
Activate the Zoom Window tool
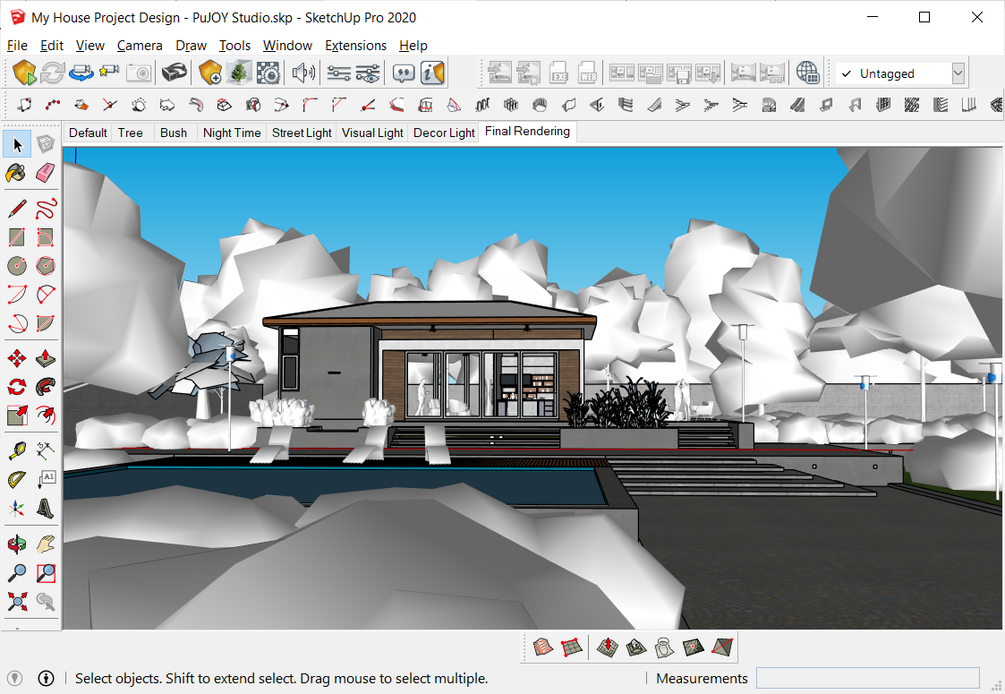(x=46, y=573)
